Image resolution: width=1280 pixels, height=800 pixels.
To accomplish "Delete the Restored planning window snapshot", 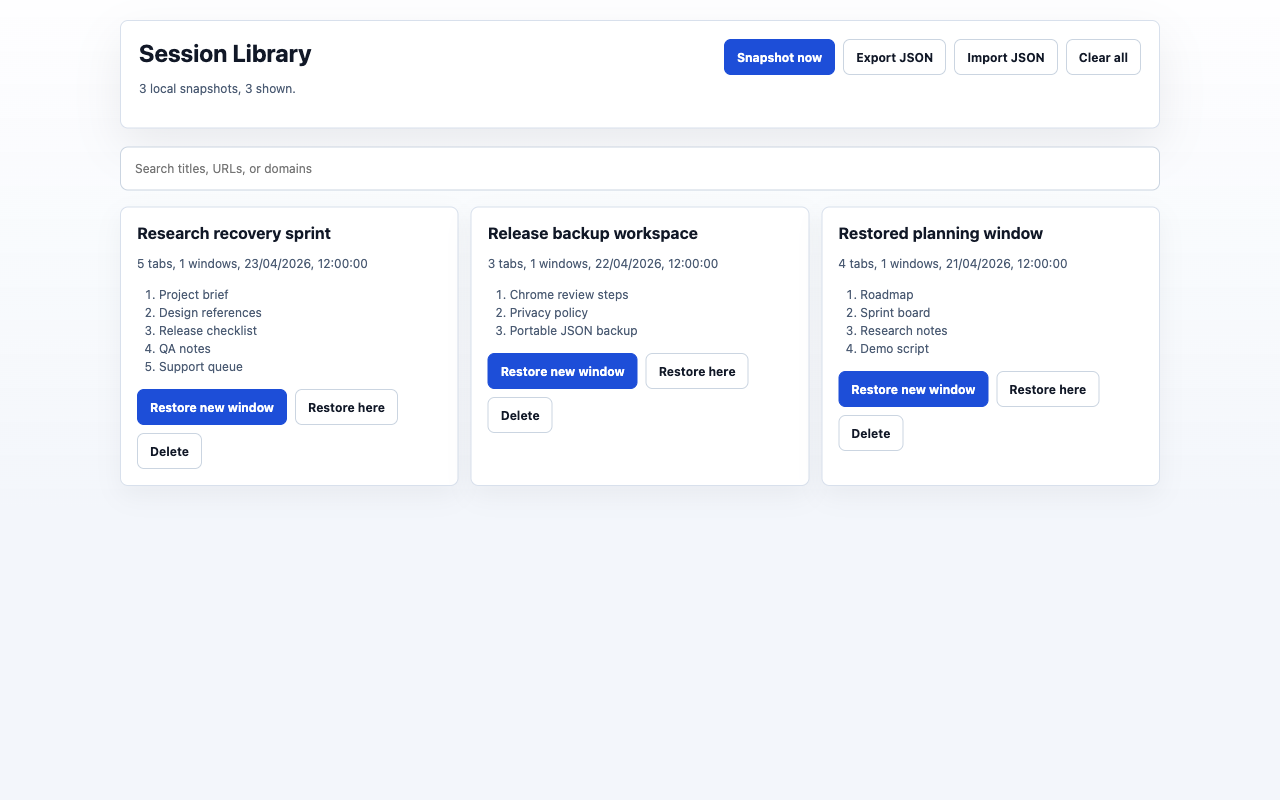I will pyautogui.click(x=870, y=433).
